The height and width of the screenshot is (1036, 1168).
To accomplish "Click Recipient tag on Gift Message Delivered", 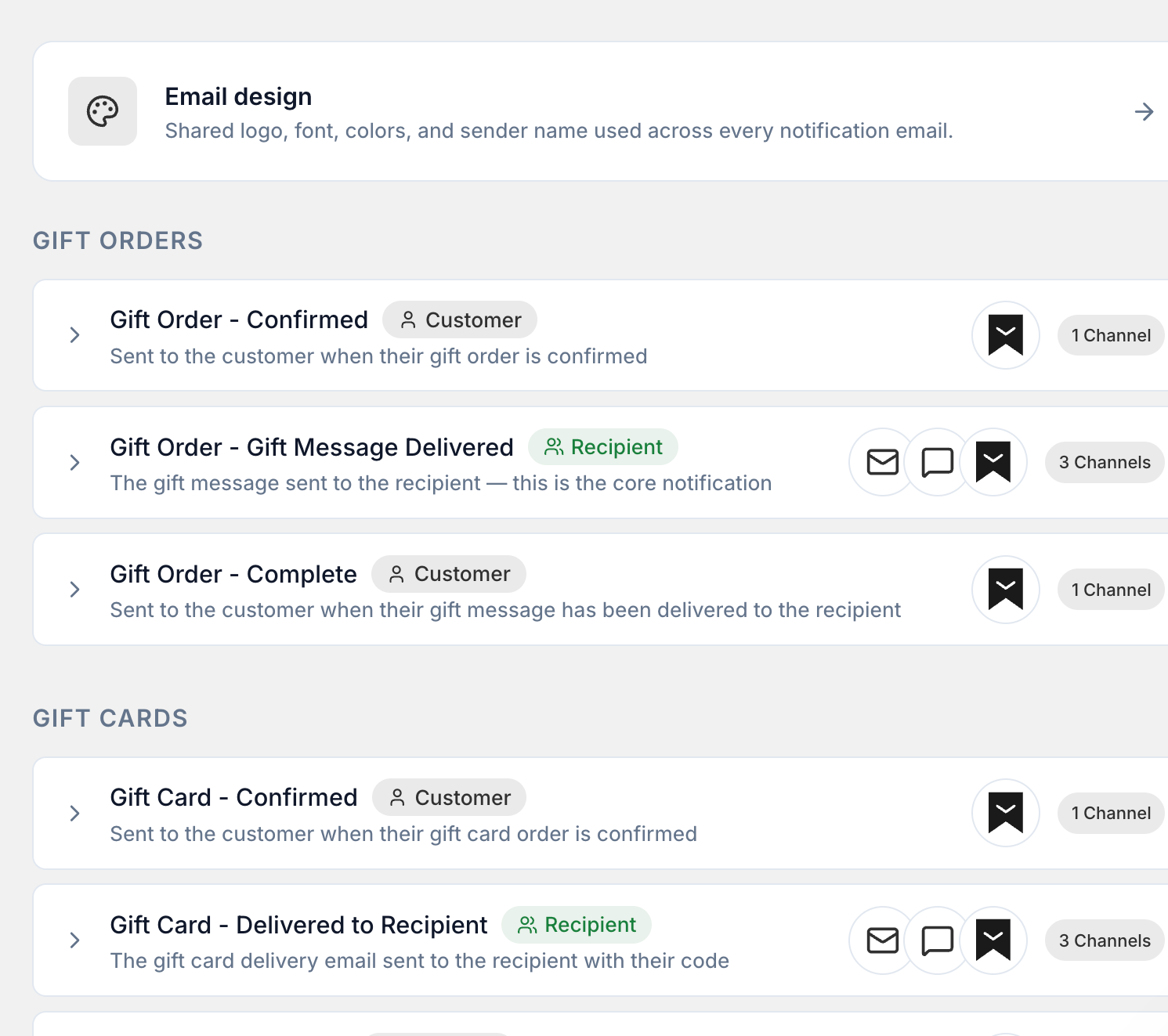I will tap(603, 447).
